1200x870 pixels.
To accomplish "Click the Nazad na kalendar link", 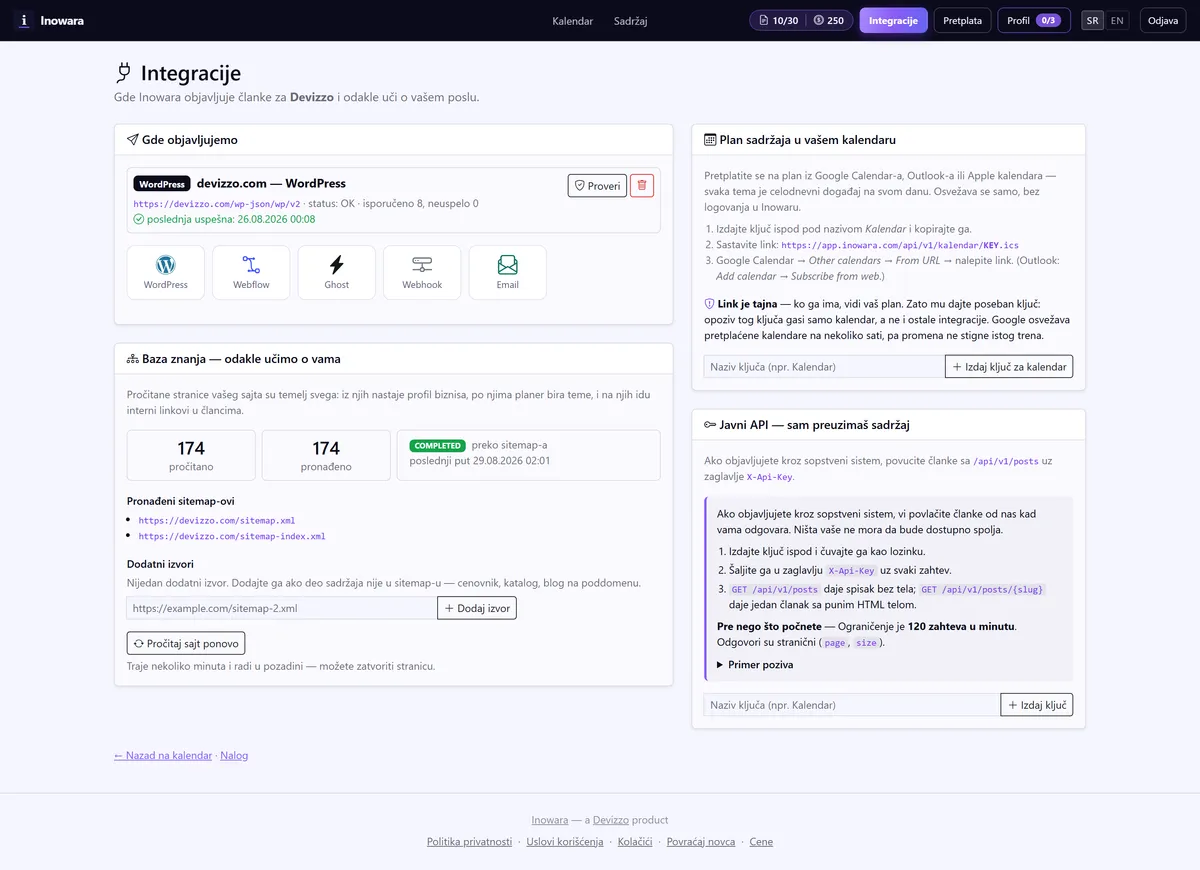I will pos(163,756).
